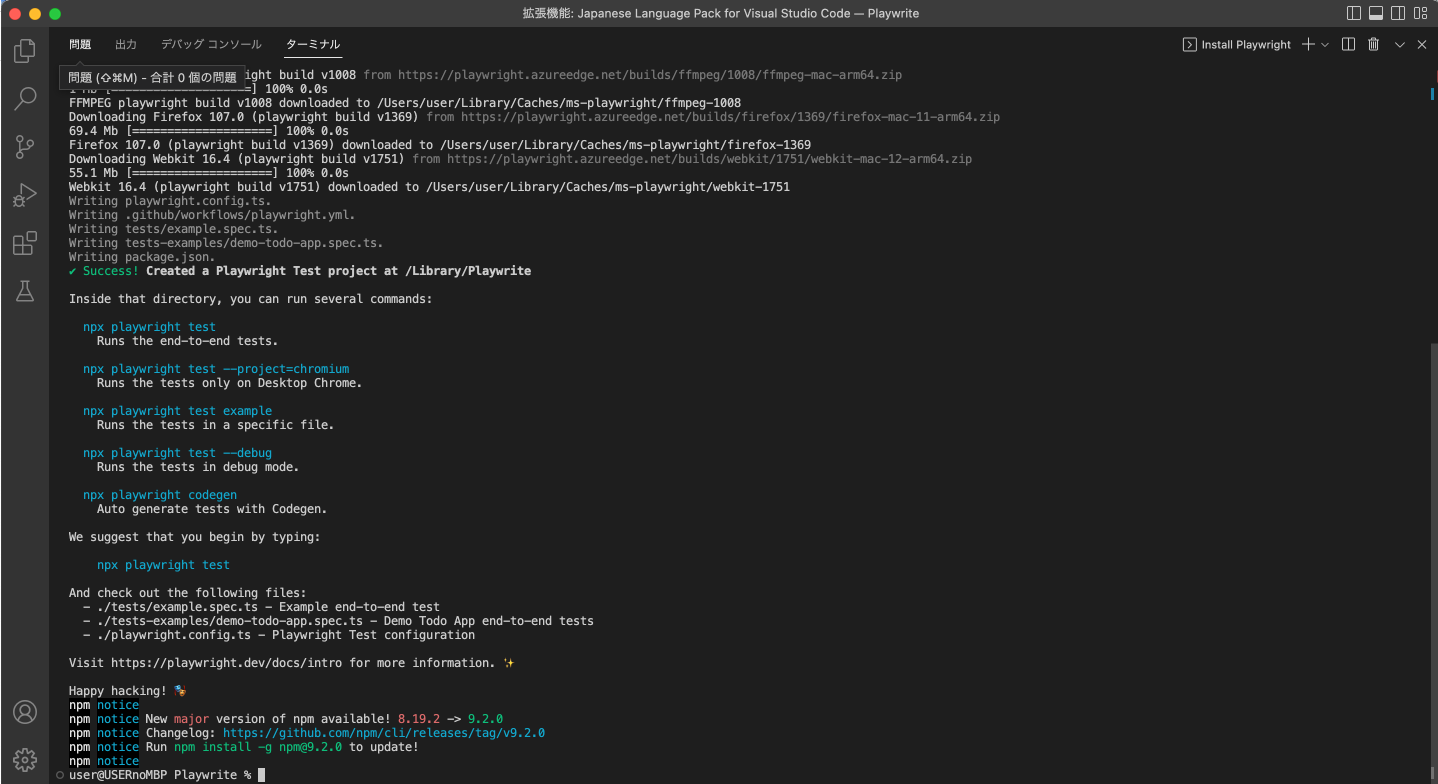This screenshot has height=784, width=1438.
Task: Select the Install Playwright terminal
Action: (x=1237, y=44)
